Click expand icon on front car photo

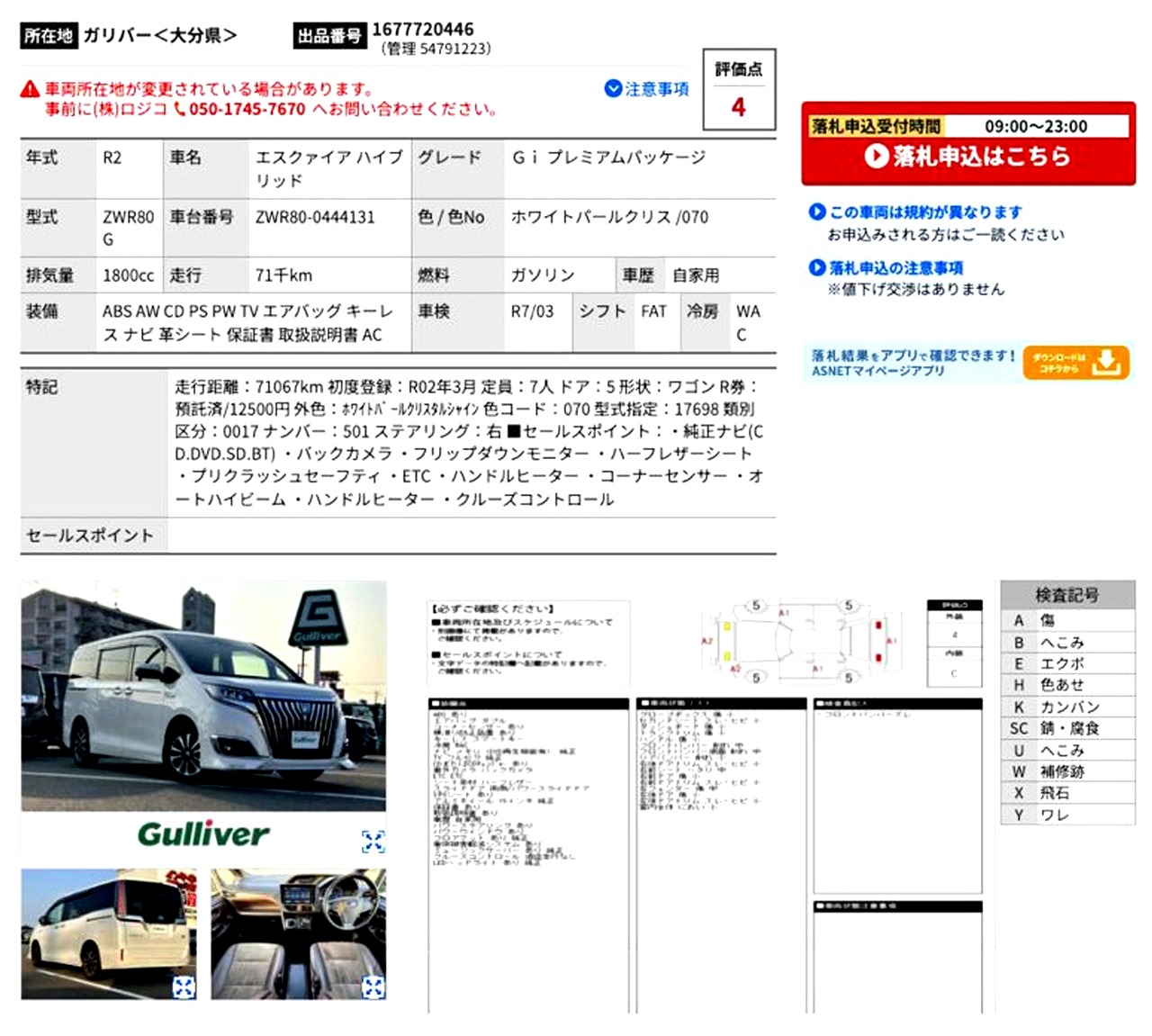(x=373, y=842)
